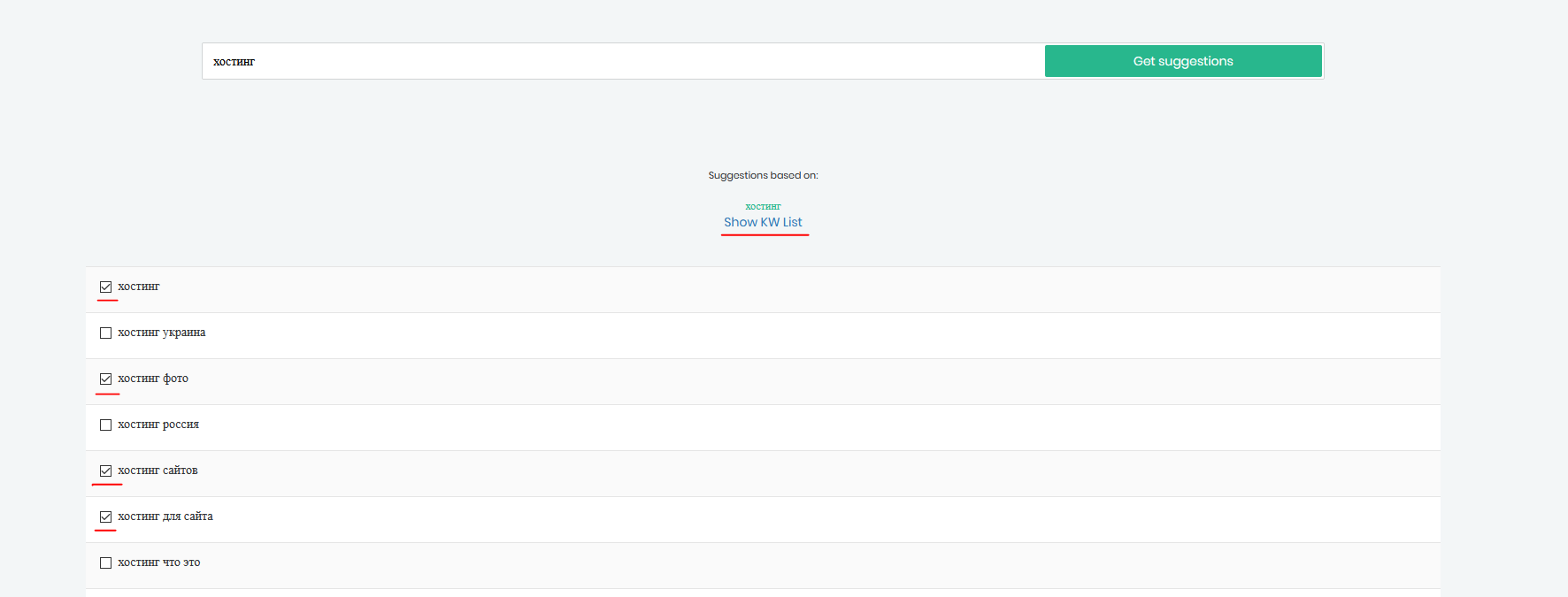Screen dimensions: 1568x597
Task: Open the Show KW List link
Action: click(763, 222)
